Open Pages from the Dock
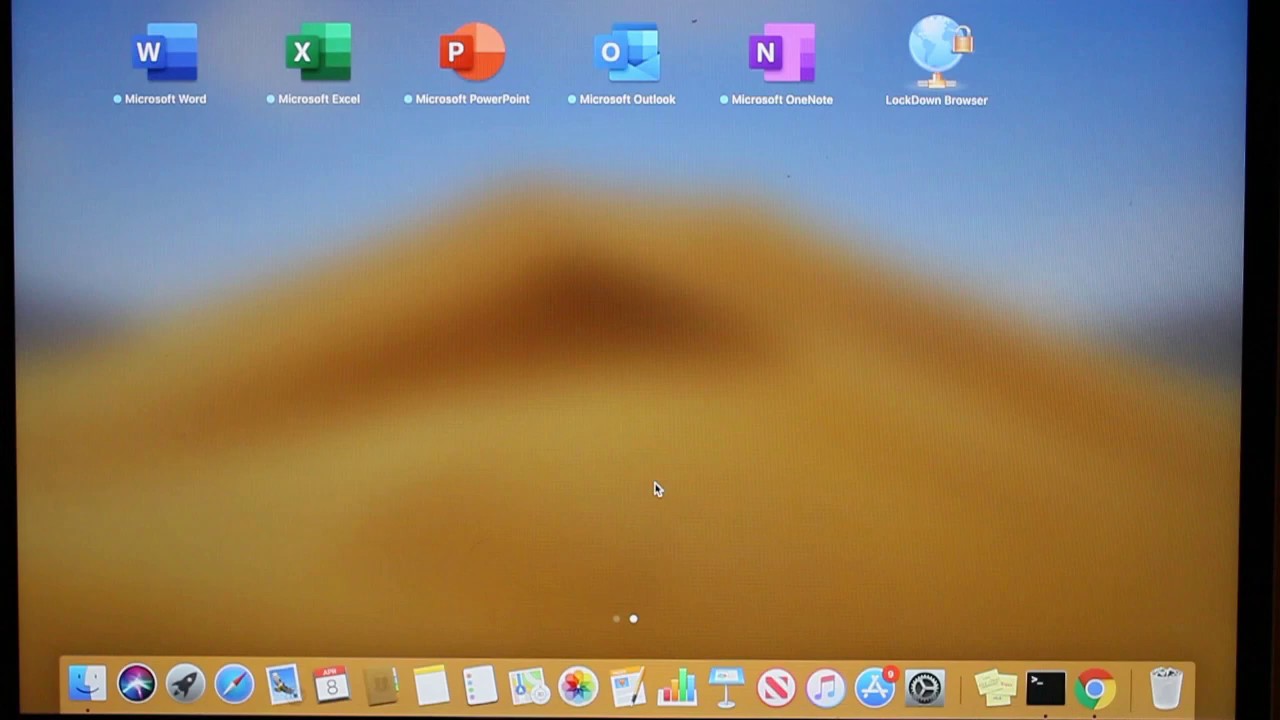Image resolution: width=1280 pixels, height=720 pixels. coord(627,686)
